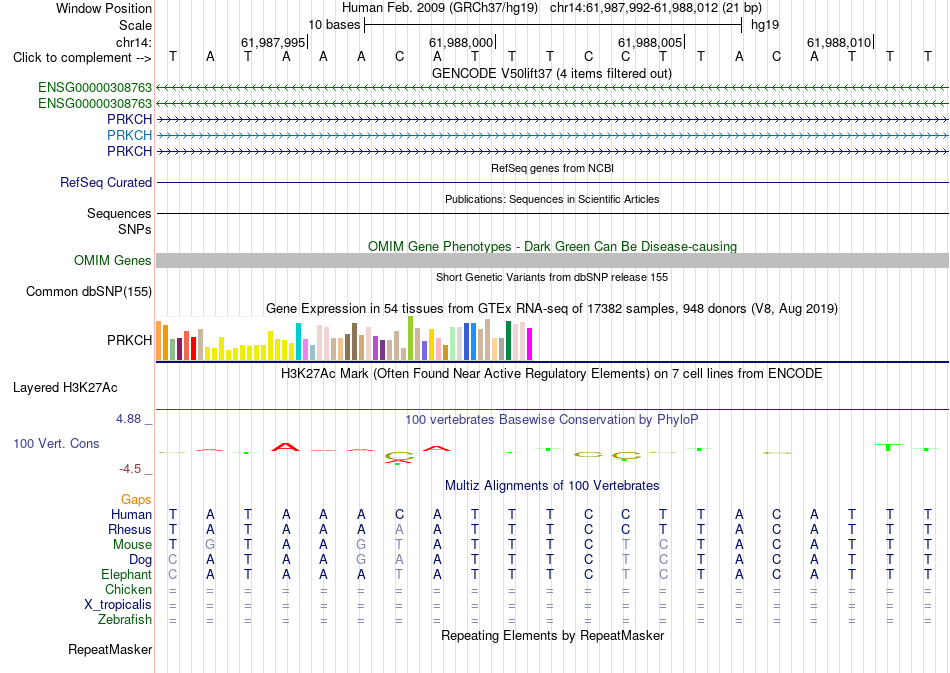Click position marker 61,987,995
The width and height of the screenshot is (950, 673).
(273, 42)
